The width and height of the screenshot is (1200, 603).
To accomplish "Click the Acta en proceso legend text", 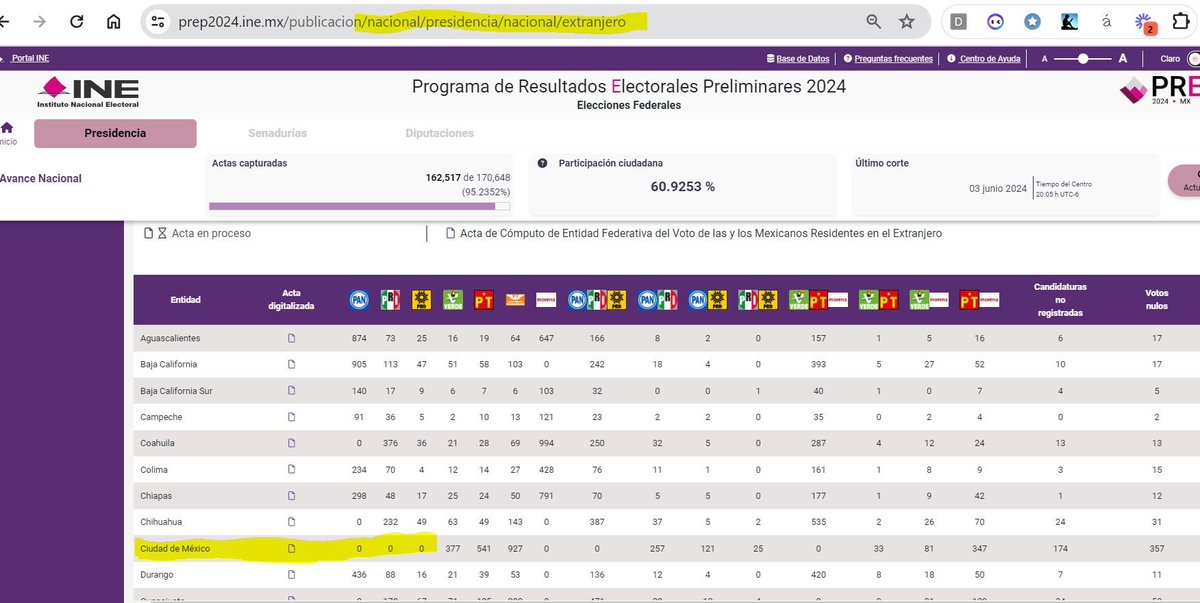I will point(211,233).
